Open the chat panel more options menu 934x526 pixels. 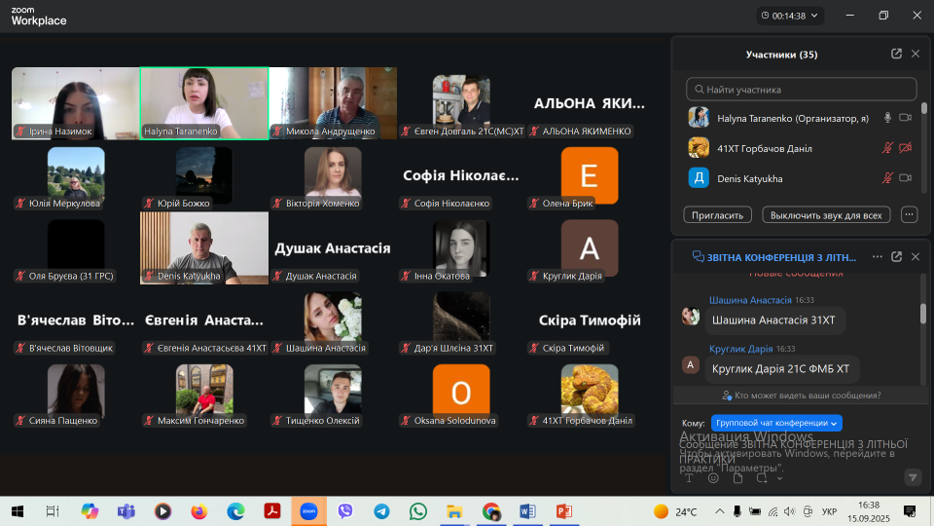tap(877, 257)
